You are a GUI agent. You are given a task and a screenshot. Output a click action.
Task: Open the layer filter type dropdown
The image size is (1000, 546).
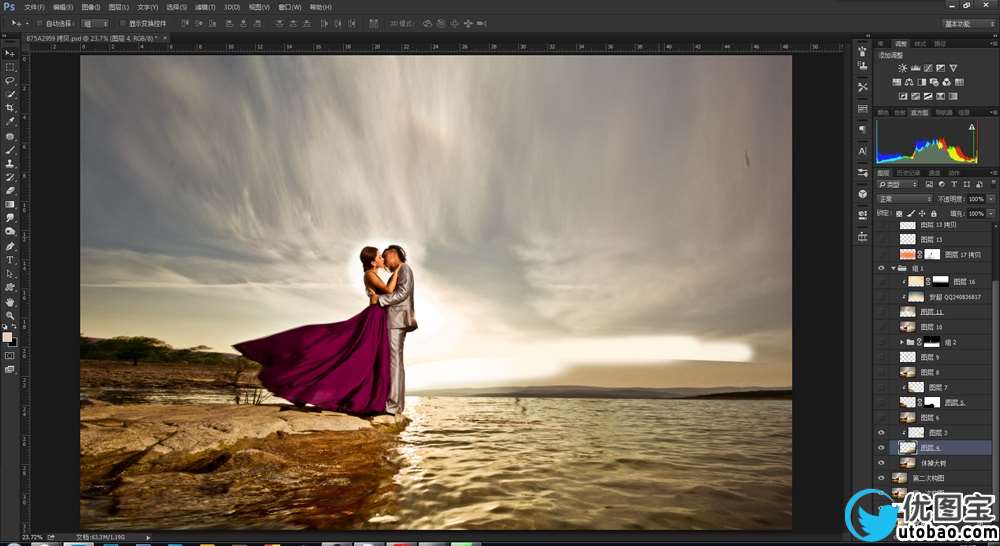point(897,184)
